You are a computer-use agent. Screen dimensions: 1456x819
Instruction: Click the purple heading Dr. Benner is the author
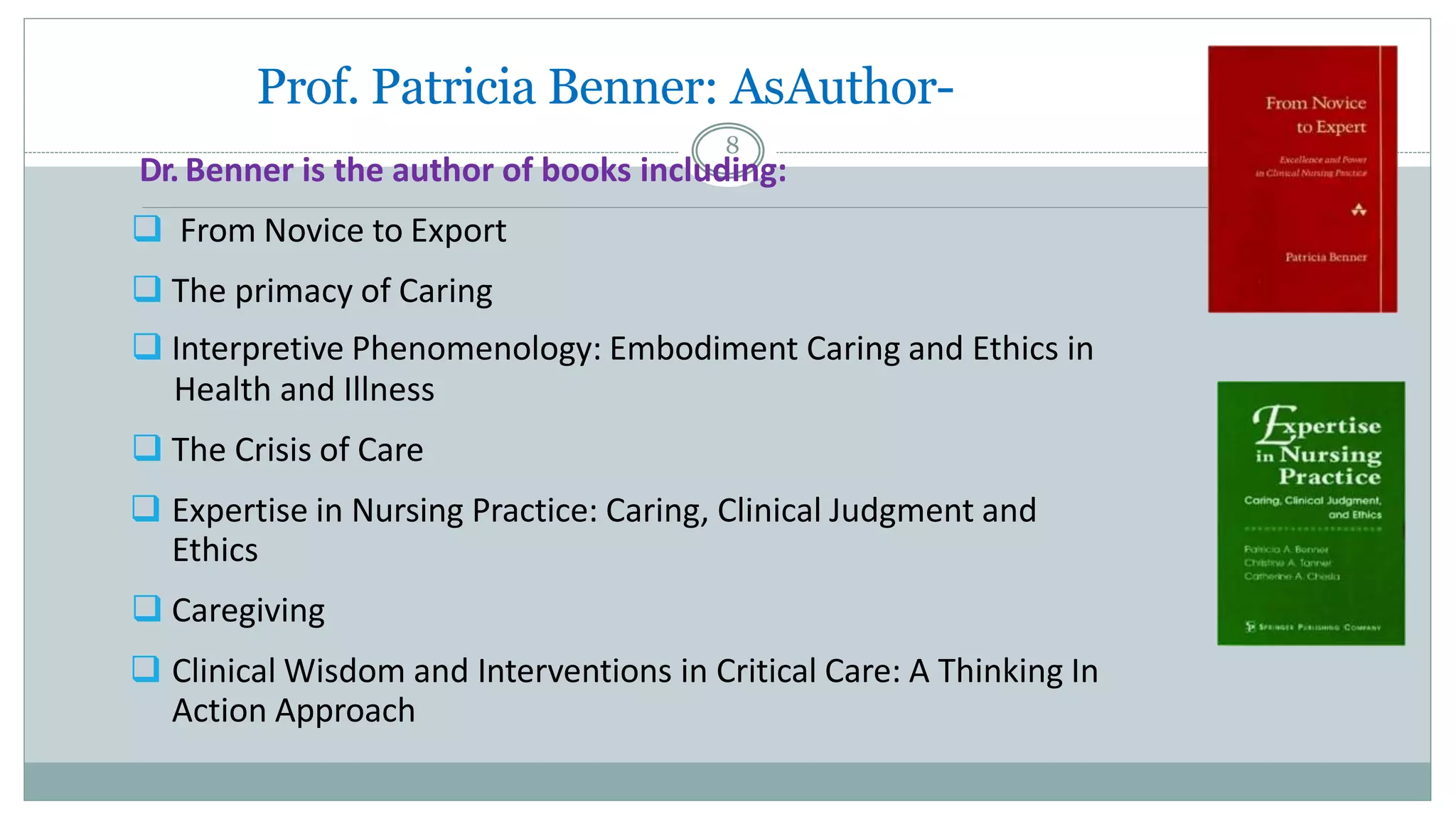point(463,171)
